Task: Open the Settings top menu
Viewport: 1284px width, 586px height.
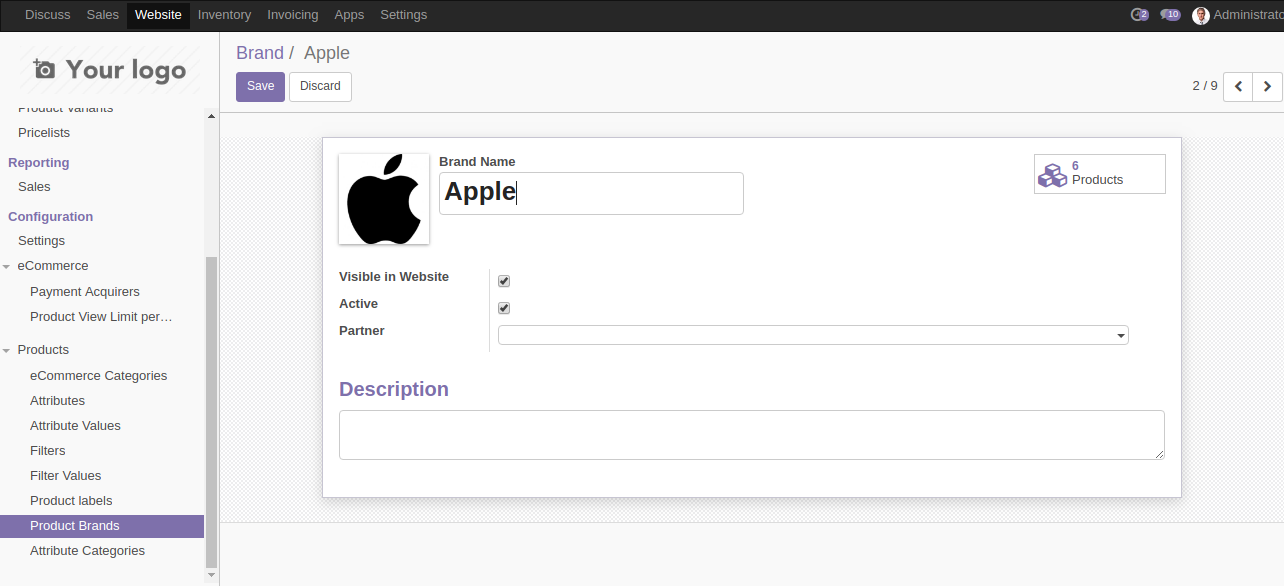Action: pos(403,15)
